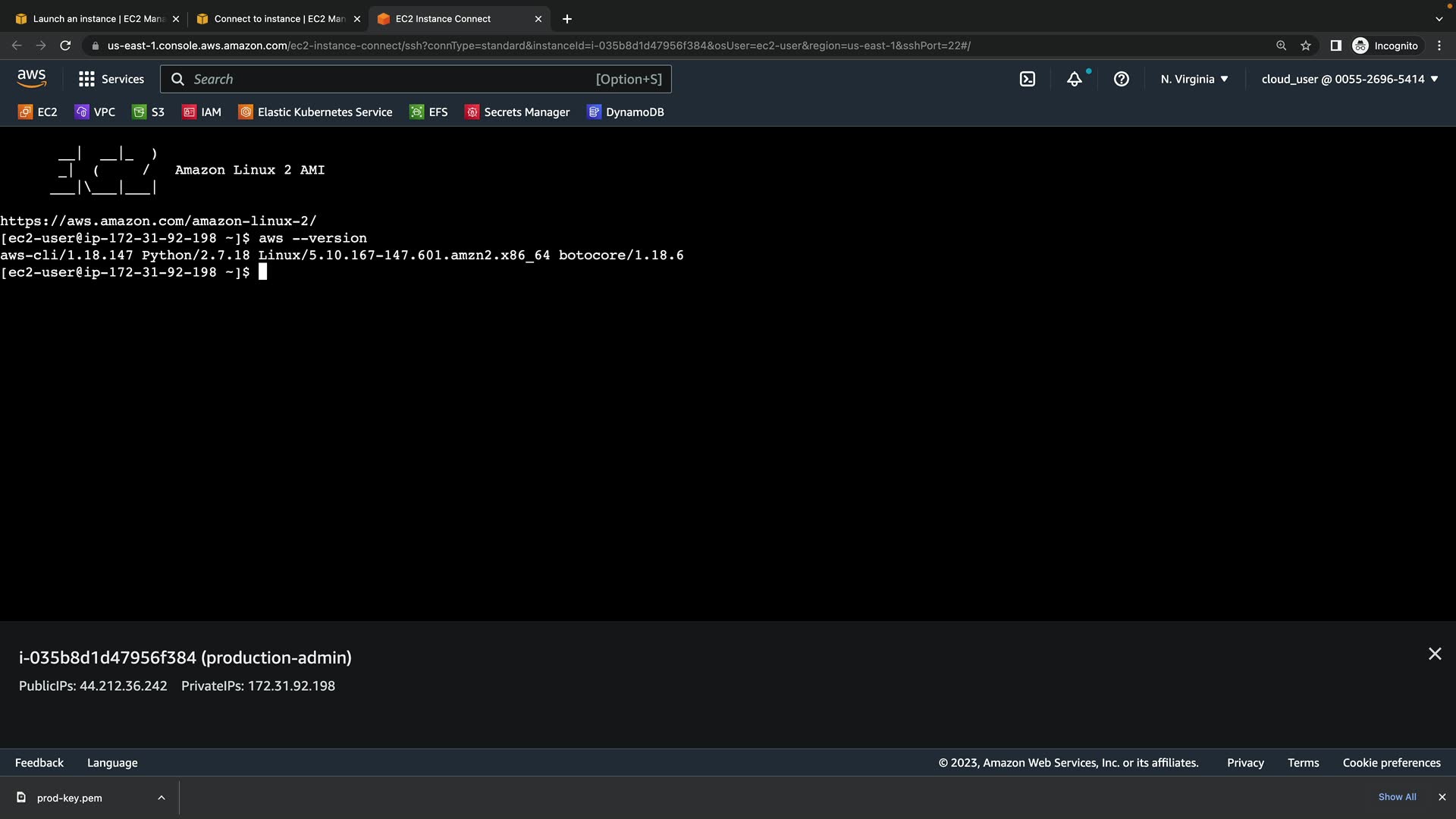This screenshot has height=819, width=1456.
Task: Click the AWS logo home icon
Action: 31,78
